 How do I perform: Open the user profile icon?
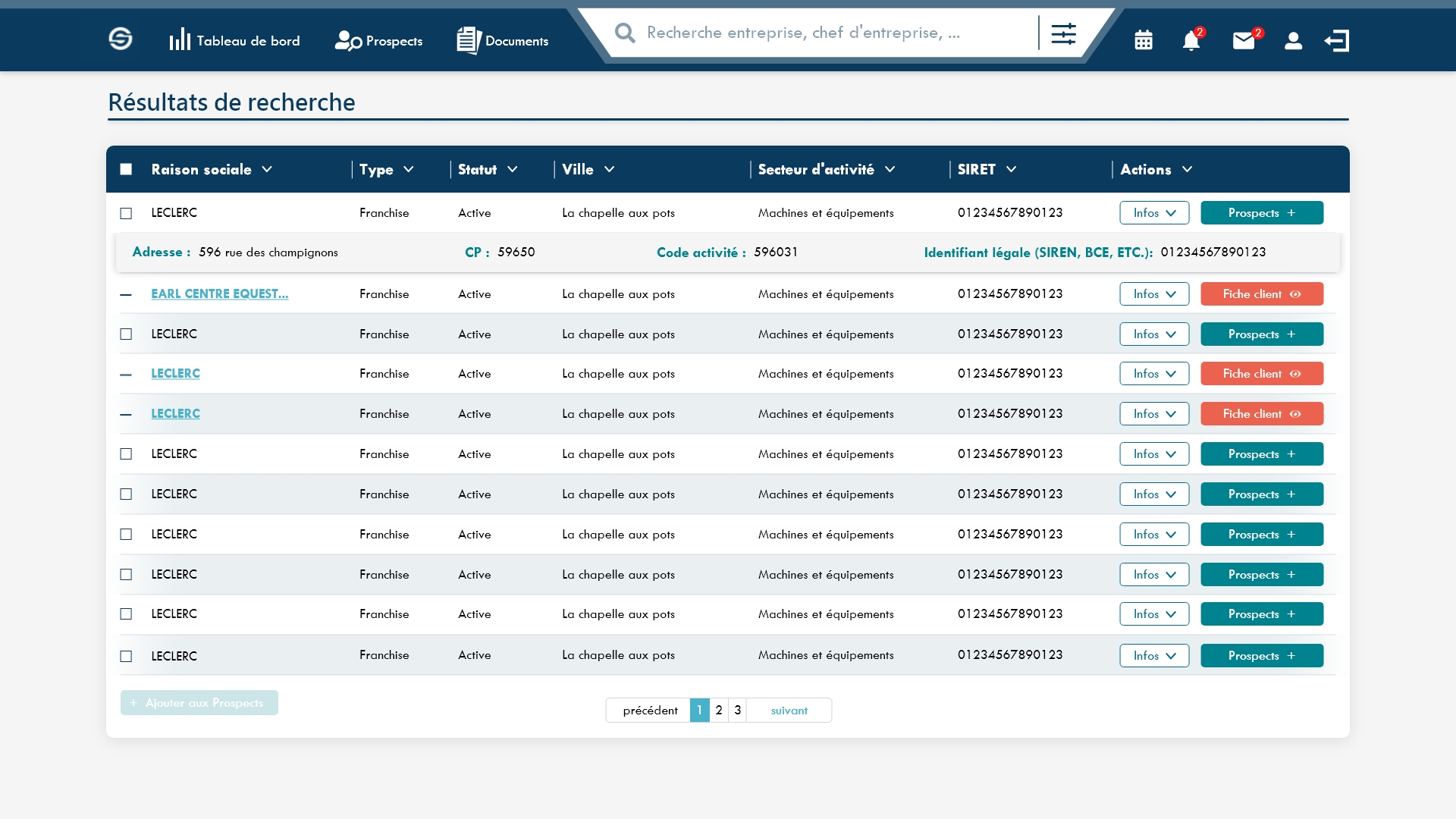coord(1293,40)
